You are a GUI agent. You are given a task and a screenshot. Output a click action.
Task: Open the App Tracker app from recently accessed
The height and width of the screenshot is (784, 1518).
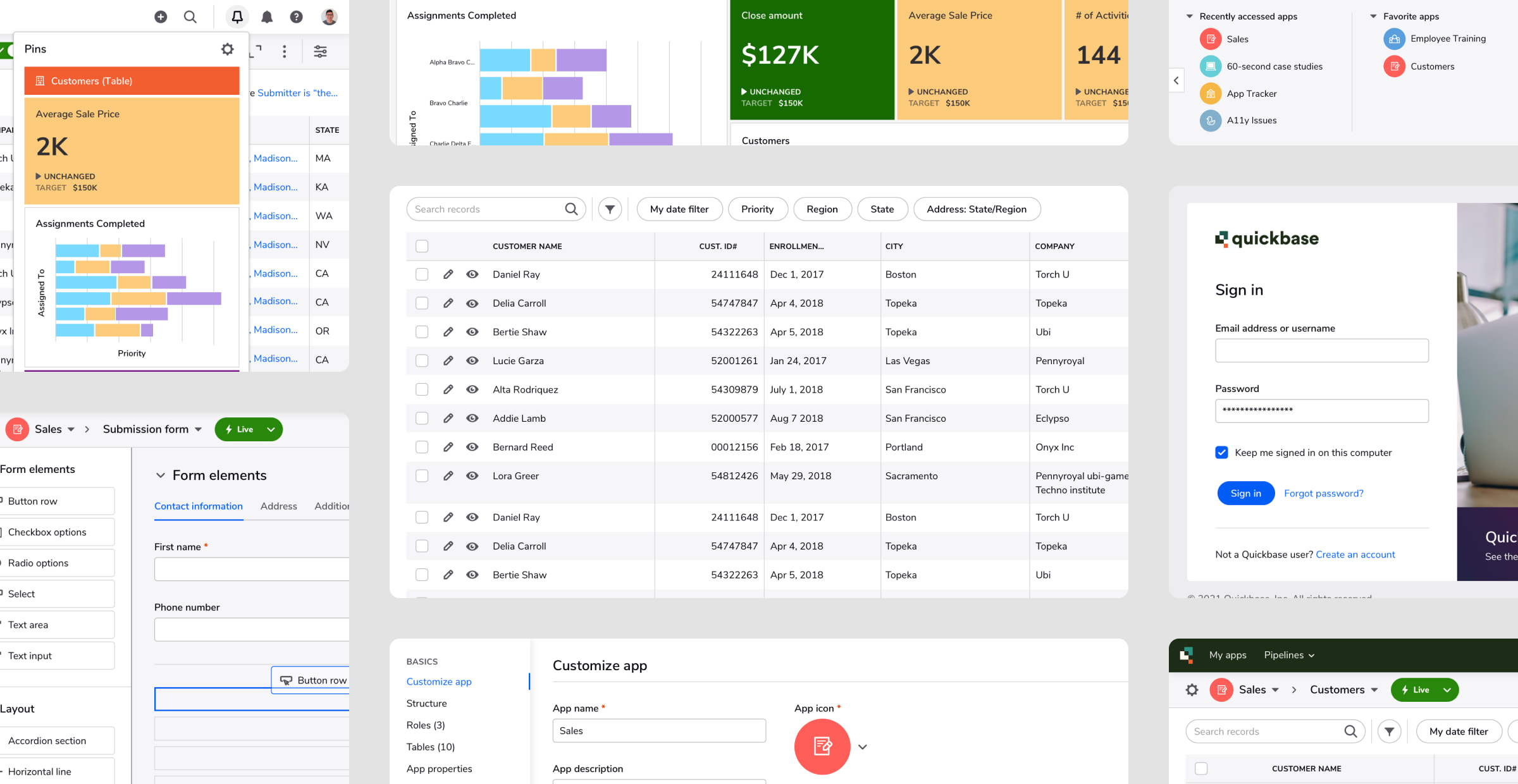pyautogui.click(x=1252, y=94)
